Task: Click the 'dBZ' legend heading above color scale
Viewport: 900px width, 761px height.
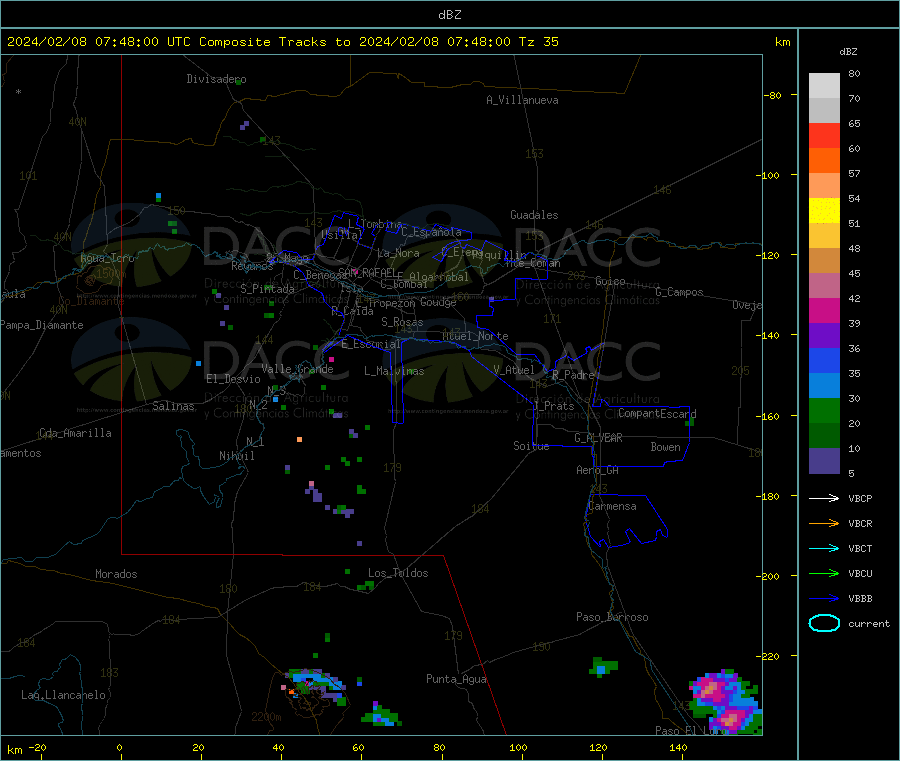Action: pos(848,52)
